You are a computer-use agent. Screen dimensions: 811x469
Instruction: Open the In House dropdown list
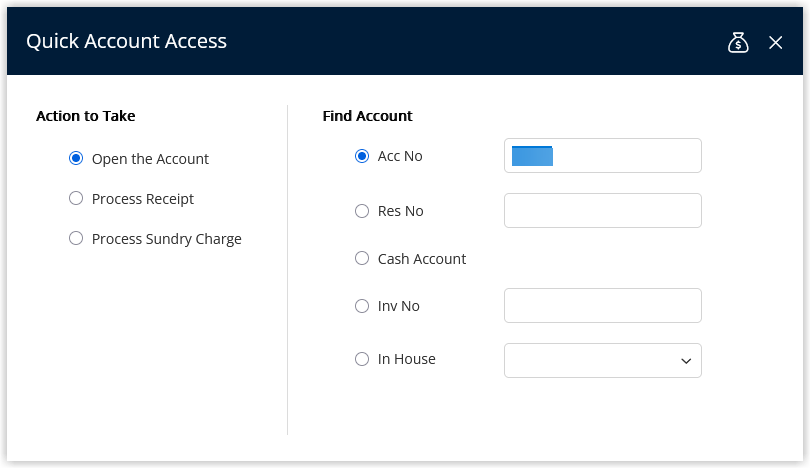coord(603,360)
